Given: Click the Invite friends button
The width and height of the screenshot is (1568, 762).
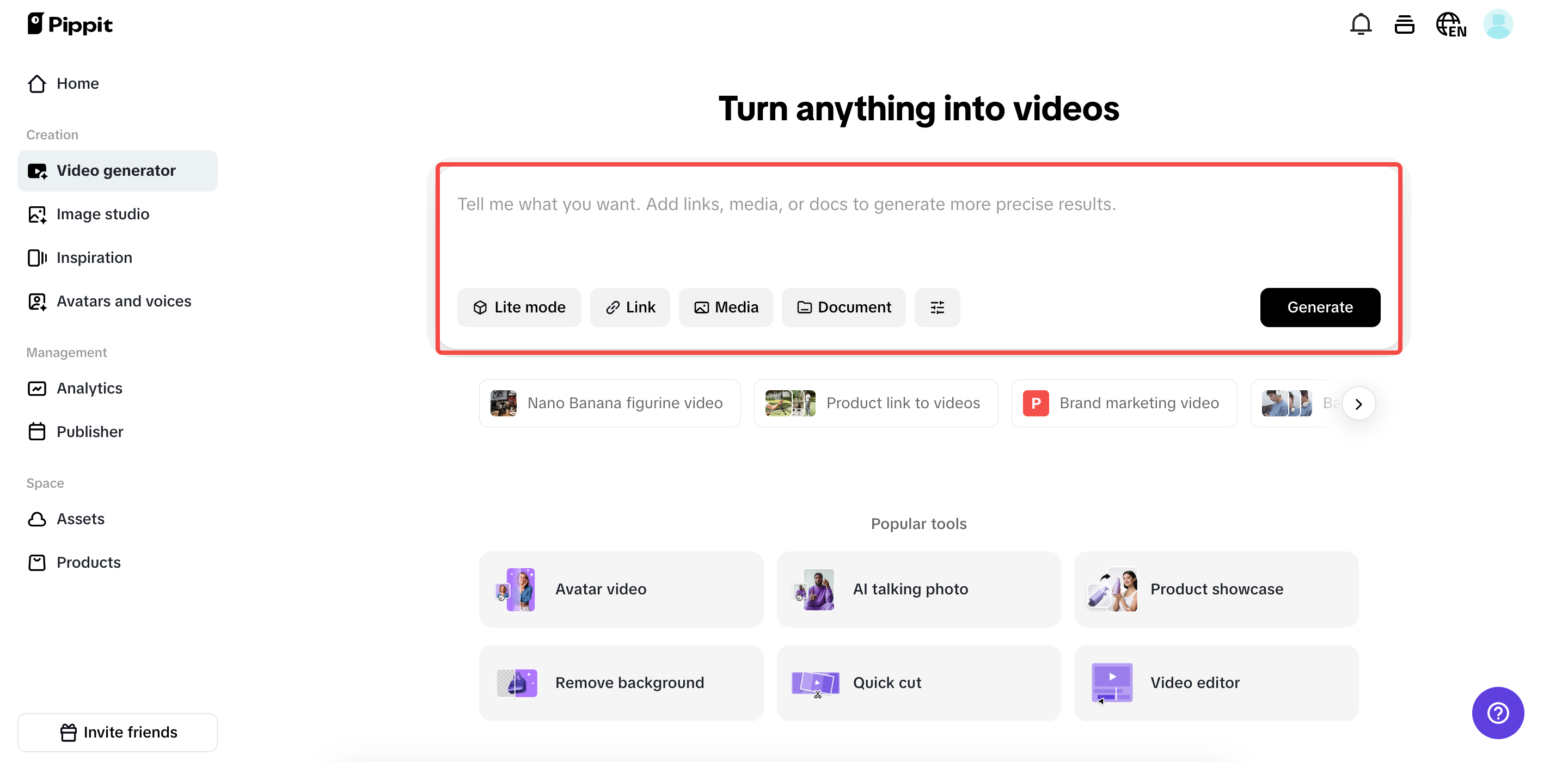Looking at the screenshot, I should pos(118,732).
